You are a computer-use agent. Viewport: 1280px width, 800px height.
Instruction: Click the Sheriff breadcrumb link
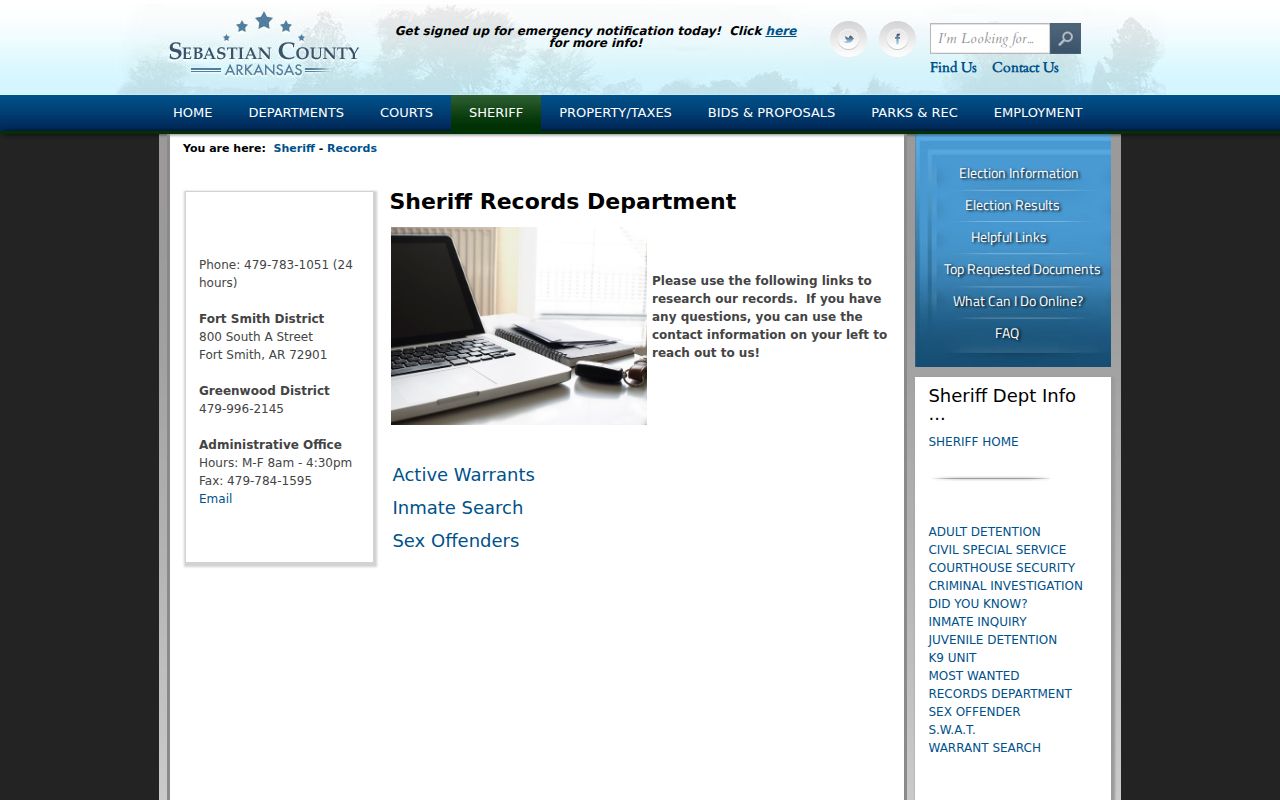click(x=294, y=148)
